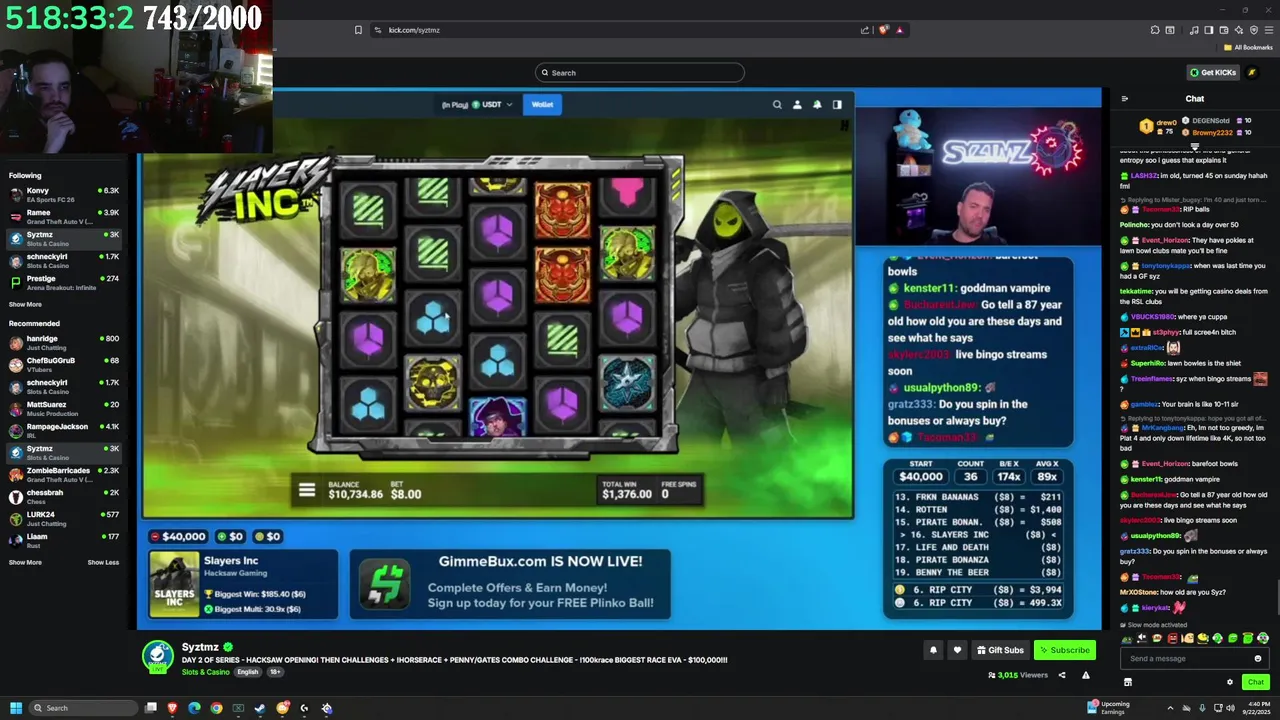1280x720 pixels.
Task: Click the English language tag
Action: (x=248, y=672)
